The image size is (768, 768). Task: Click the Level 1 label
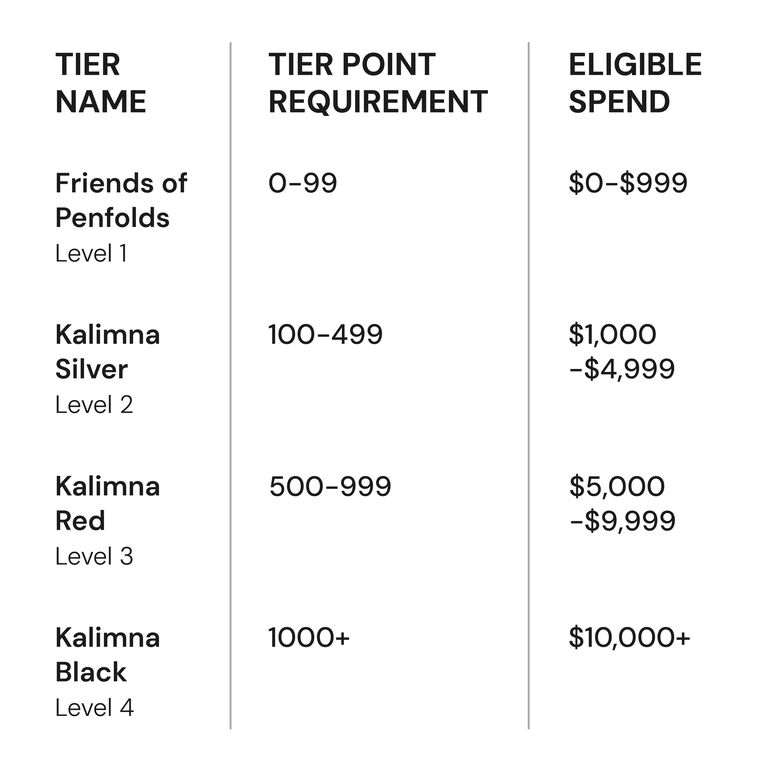coord(91,253)
